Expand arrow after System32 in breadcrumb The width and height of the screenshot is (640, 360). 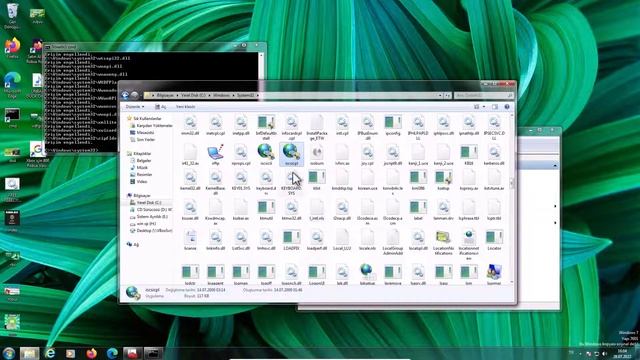258,95
